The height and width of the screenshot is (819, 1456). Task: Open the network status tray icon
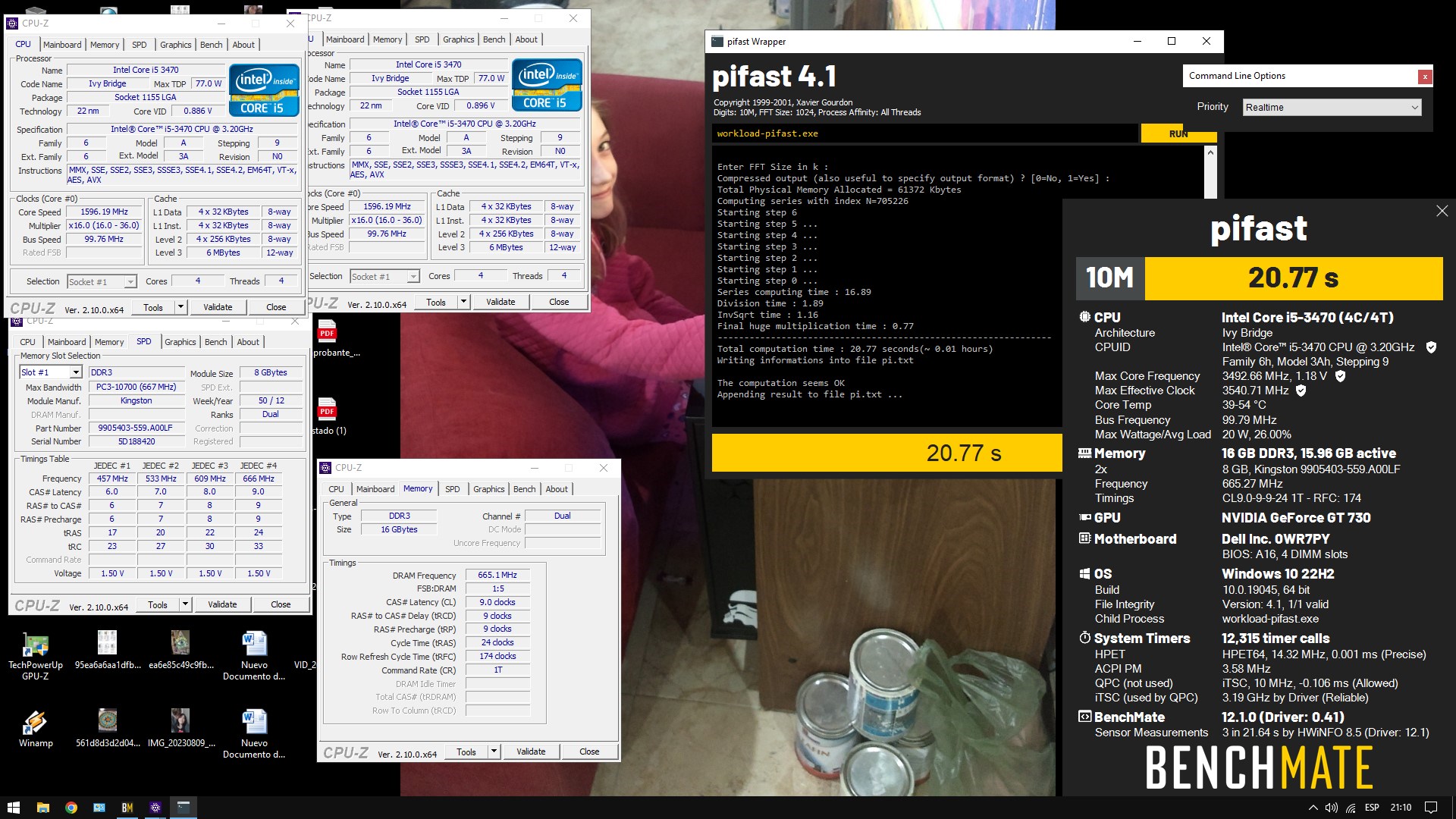pyautogui.click(x=1351, y=808)
